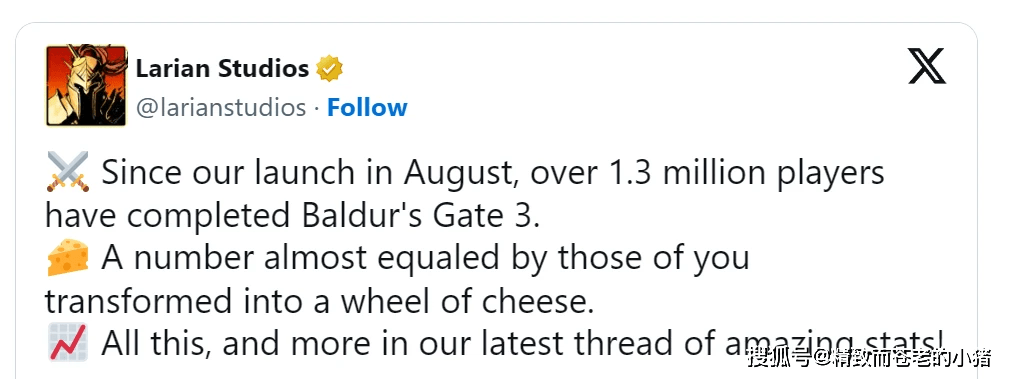Open the @larianstudios handle link

coord(221,107)
